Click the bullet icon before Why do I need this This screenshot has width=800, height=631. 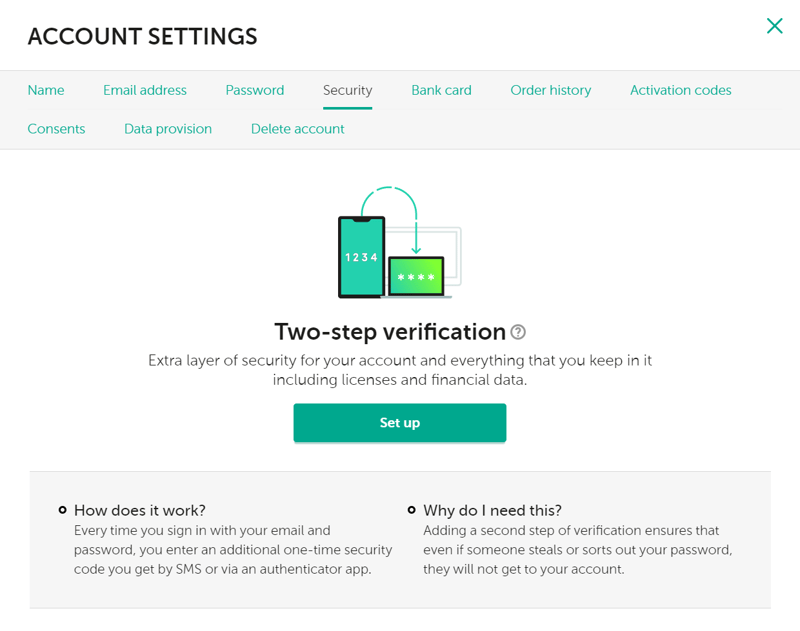tap(412, 510)
